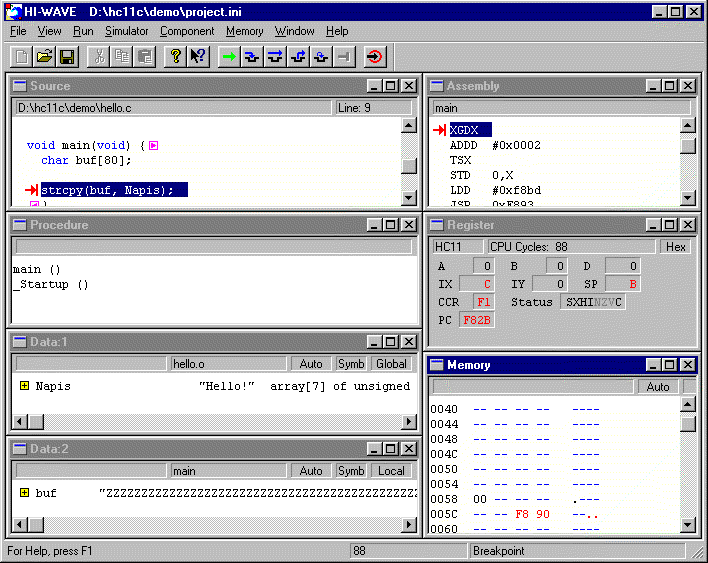Select _Startup () in Procedure window
This screenshot has width=708, height=563.
51,284
